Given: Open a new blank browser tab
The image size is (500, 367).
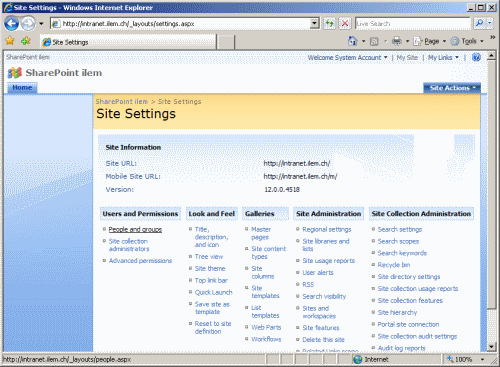Looking at the screenshot, I should (x=226, y=43).
